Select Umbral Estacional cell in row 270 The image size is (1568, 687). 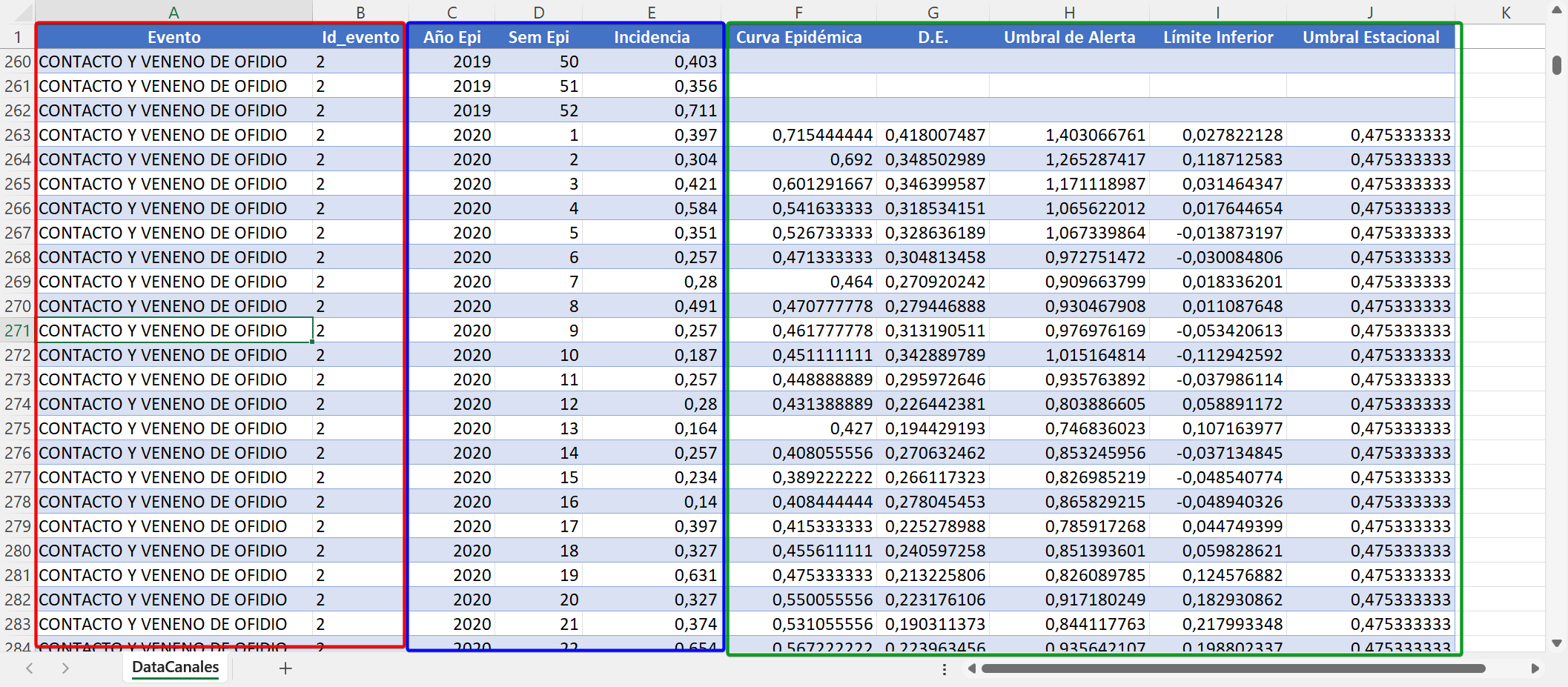click(1370, 306)
